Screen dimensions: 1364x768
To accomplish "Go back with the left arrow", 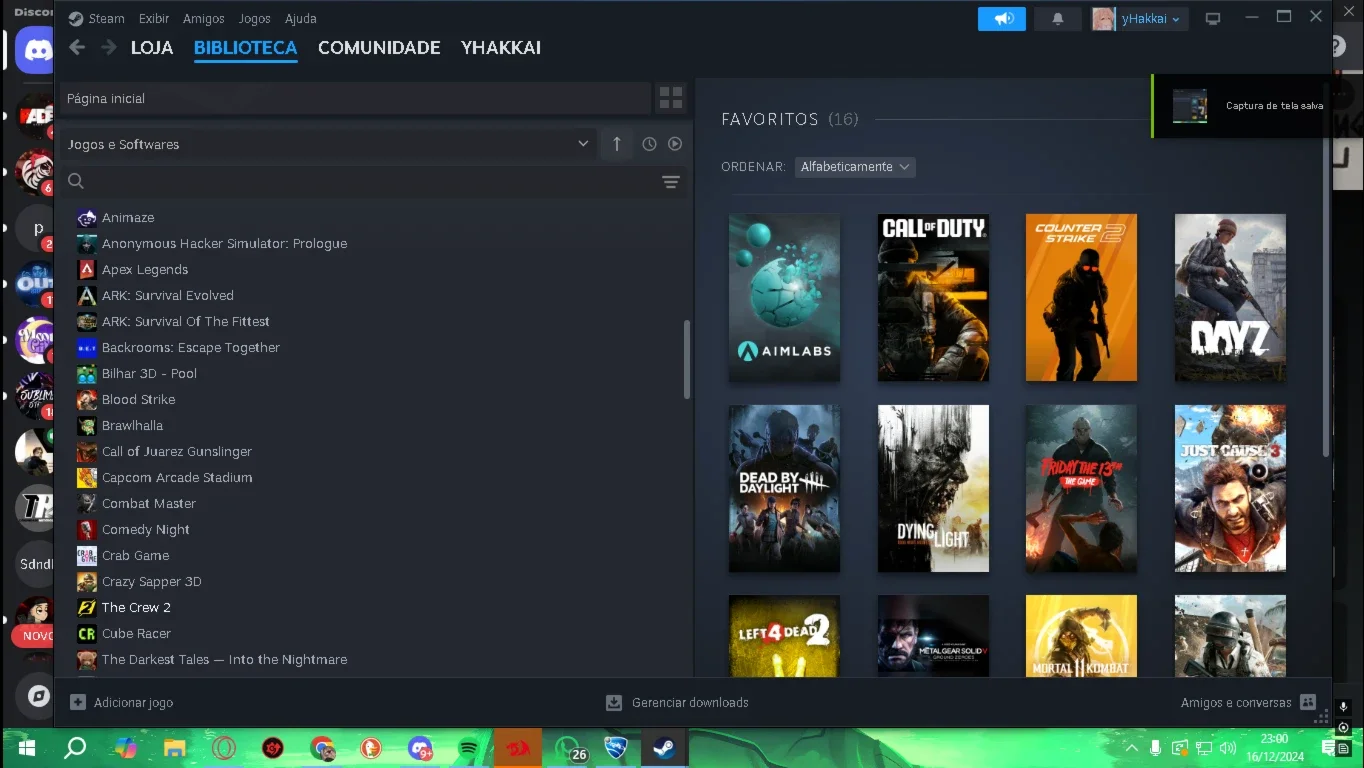I will tap(77, 47).
